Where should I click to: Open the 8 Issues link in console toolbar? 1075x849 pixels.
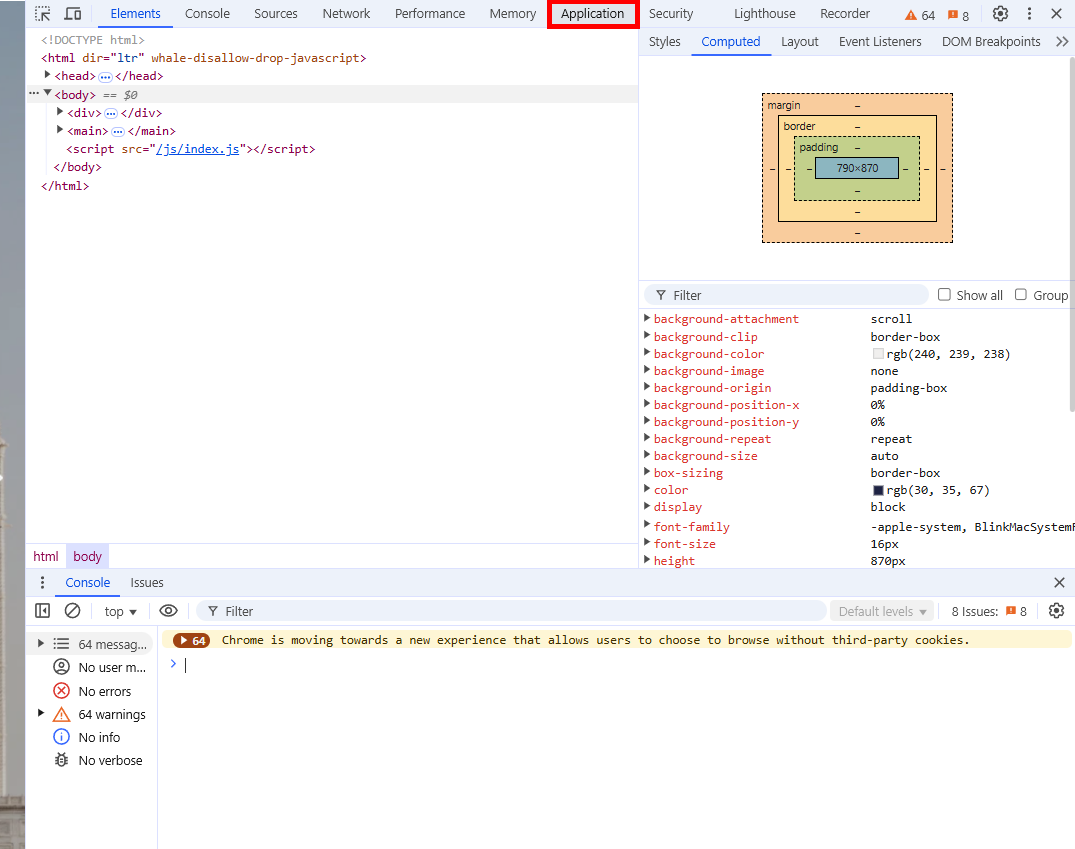pyautogui.click(x=988, y=611)
